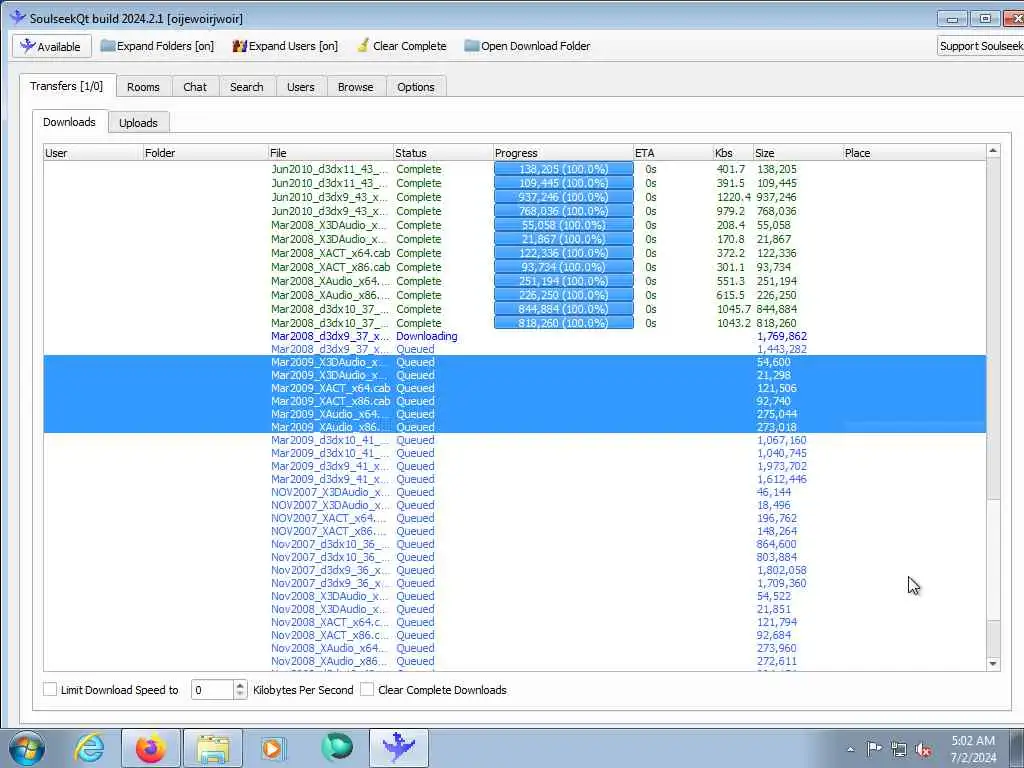The width and height of the screenshot is (1024, 768).
Task: Select the queued row with size 864,600
Action: pos(515,544)
